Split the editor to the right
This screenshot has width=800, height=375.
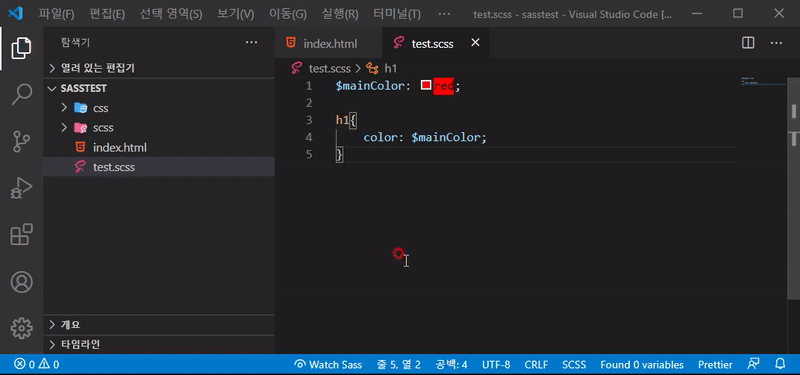748,43
